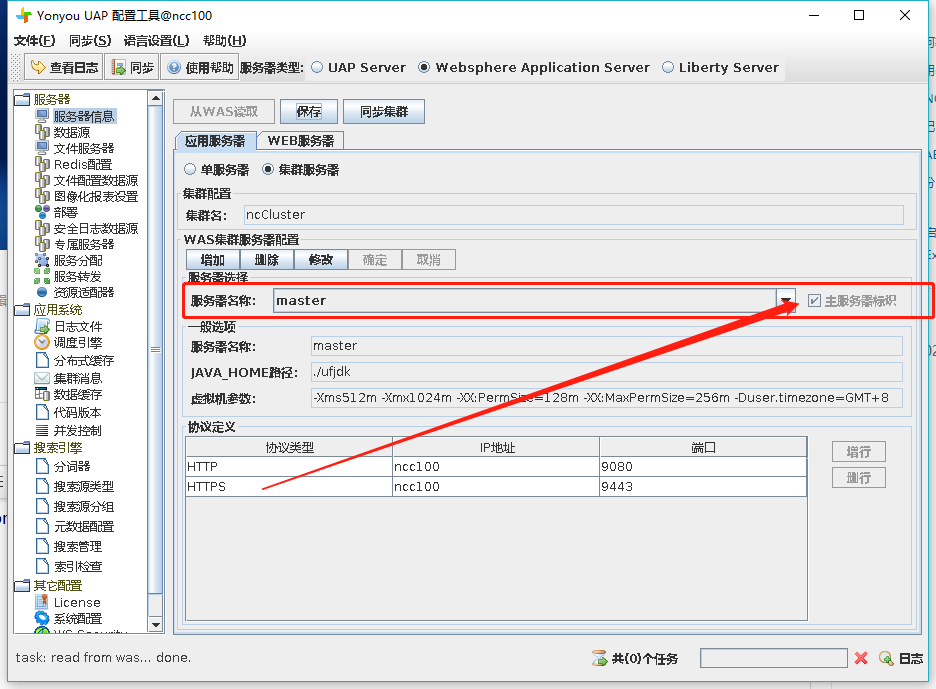Open the 语言设置(L) menu
Viewport: 936px width, 689px height.
(x=156, y=41)
